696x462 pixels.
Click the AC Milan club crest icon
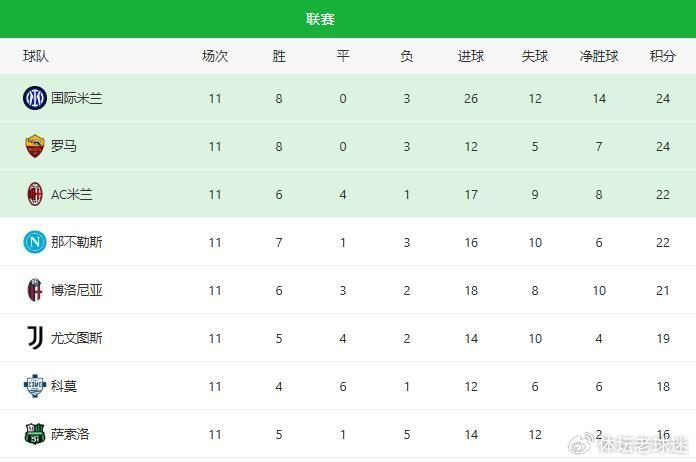click(x=35, y=194)
